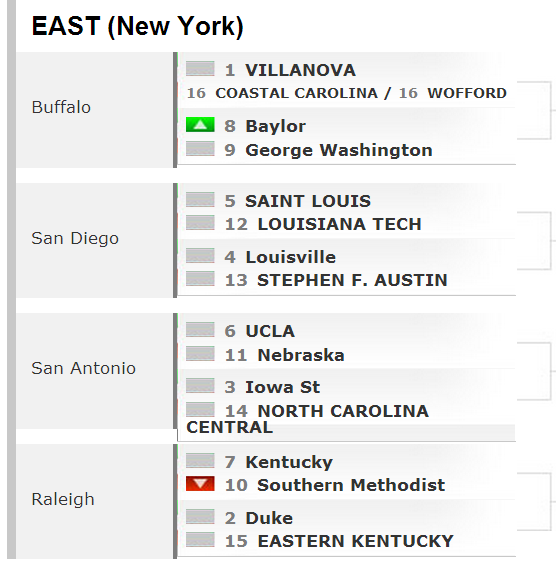Click the gray indicator beside Louisville
This screenshot has width=556, height=564.
200,256
